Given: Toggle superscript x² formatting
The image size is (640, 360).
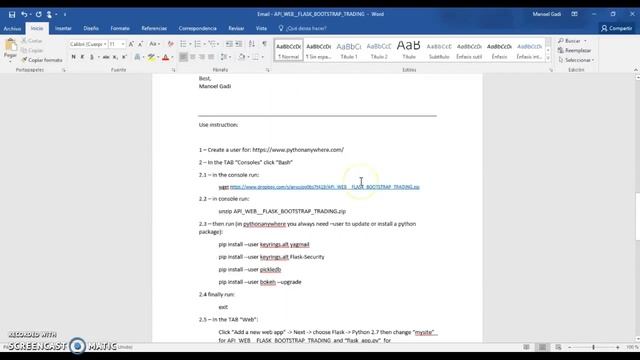Looking at the screenshot, I should 124,57.
